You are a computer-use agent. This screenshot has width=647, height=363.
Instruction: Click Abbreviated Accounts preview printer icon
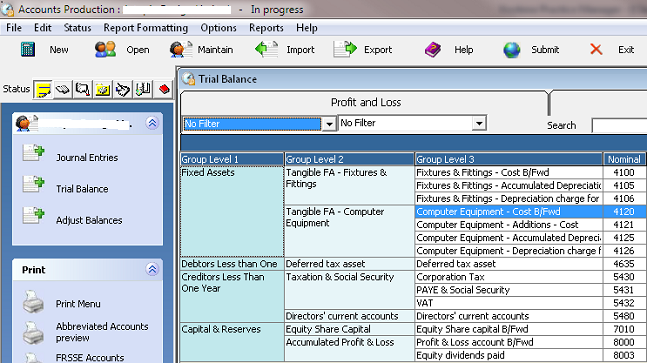33,333
